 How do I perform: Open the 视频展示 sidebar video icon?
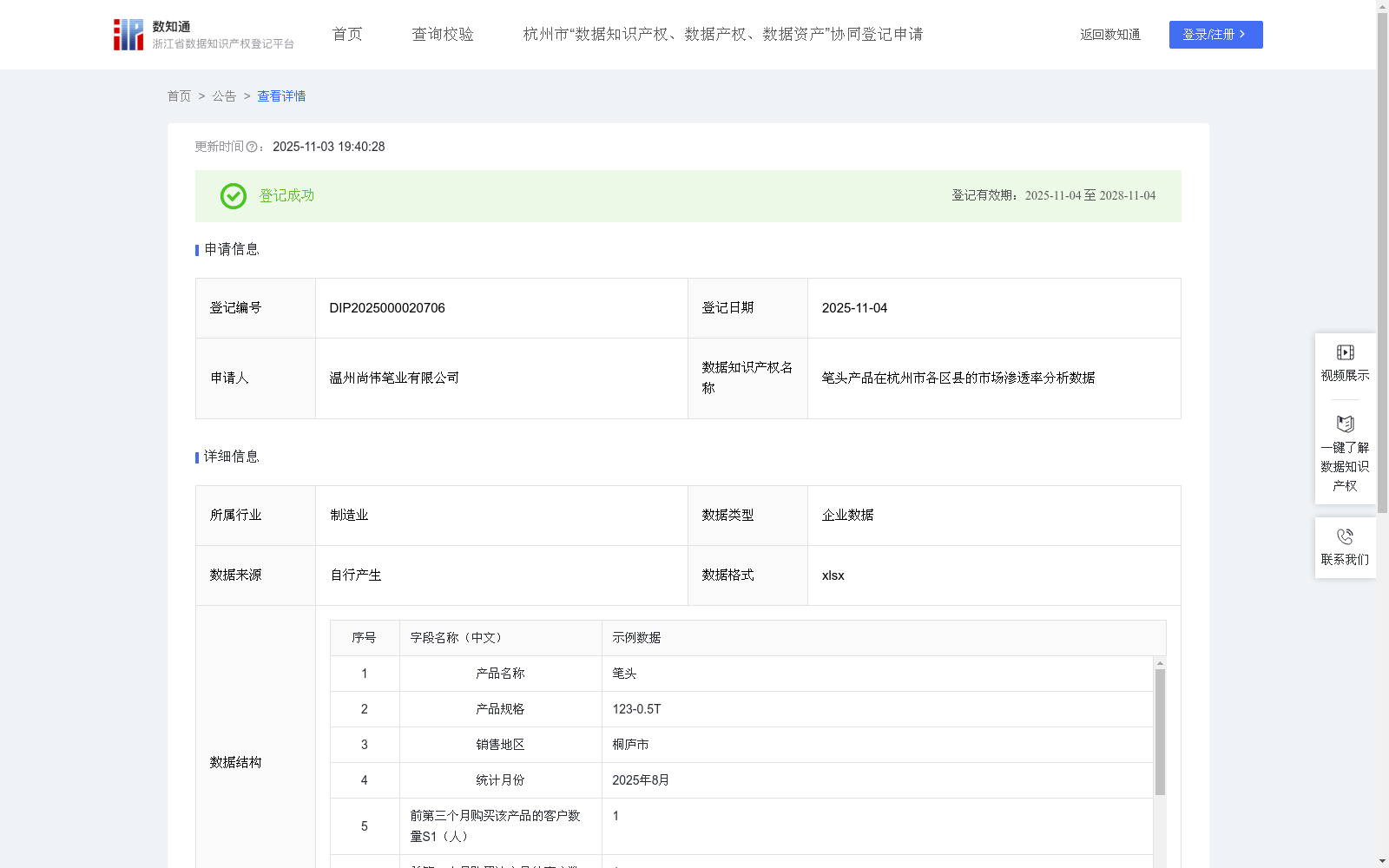tap(1345, 352)
